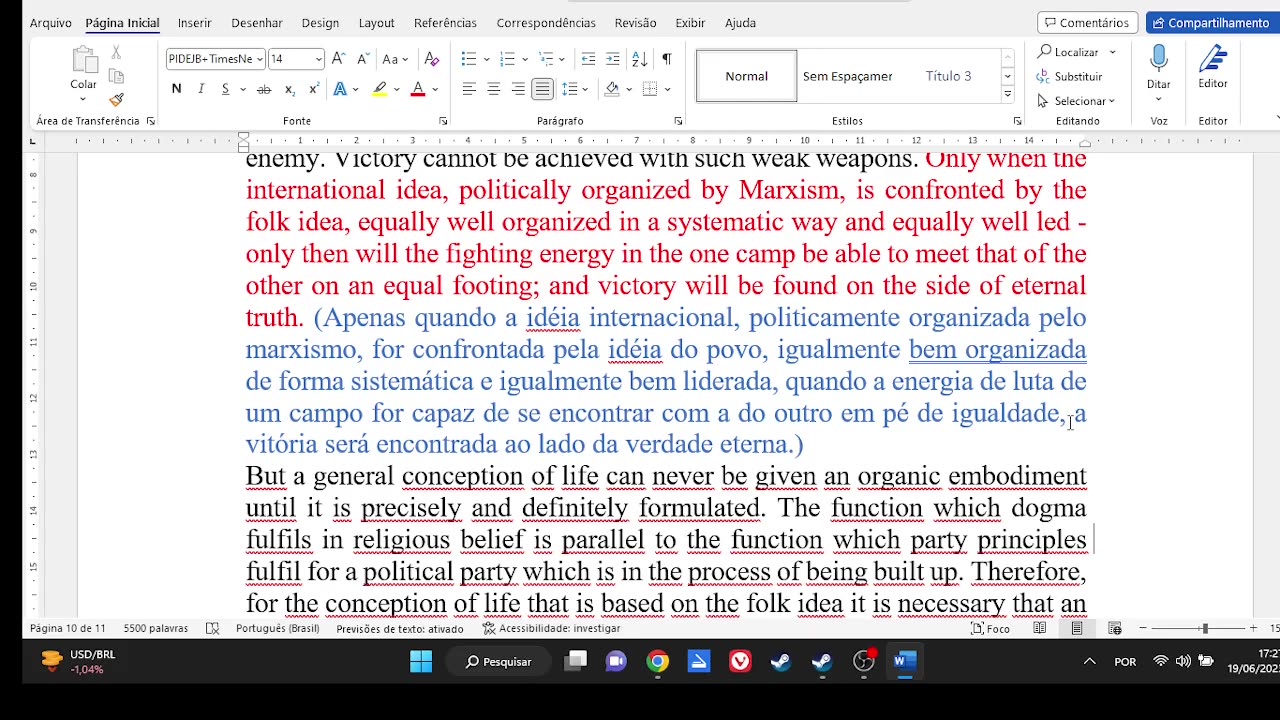Switch to the Layout tab
Image resolution: width=1280 pixels, height=720 pixels.
click(376, 22)
